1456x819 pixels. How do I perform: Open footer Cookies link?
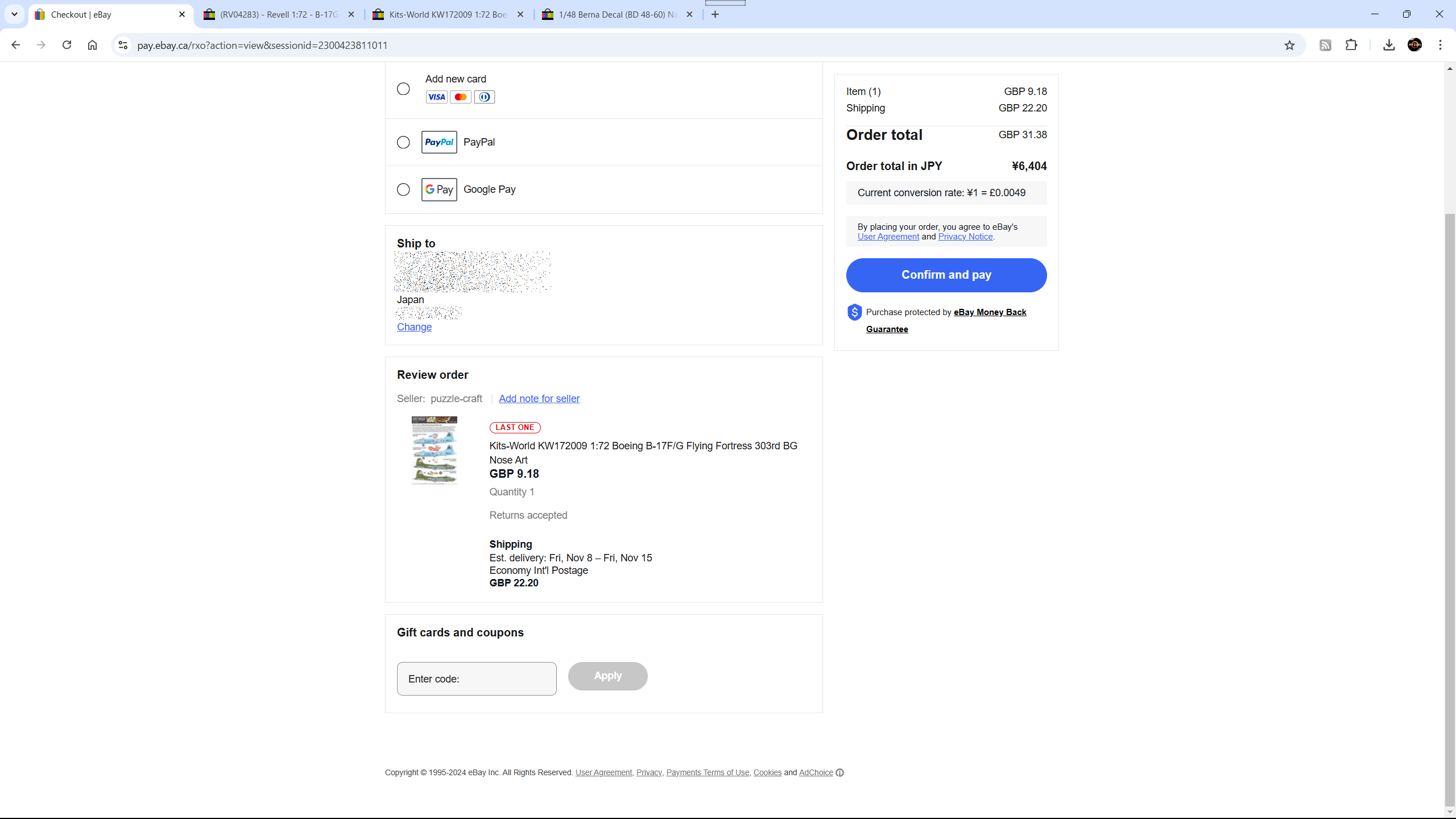click(x=767, y=772)
